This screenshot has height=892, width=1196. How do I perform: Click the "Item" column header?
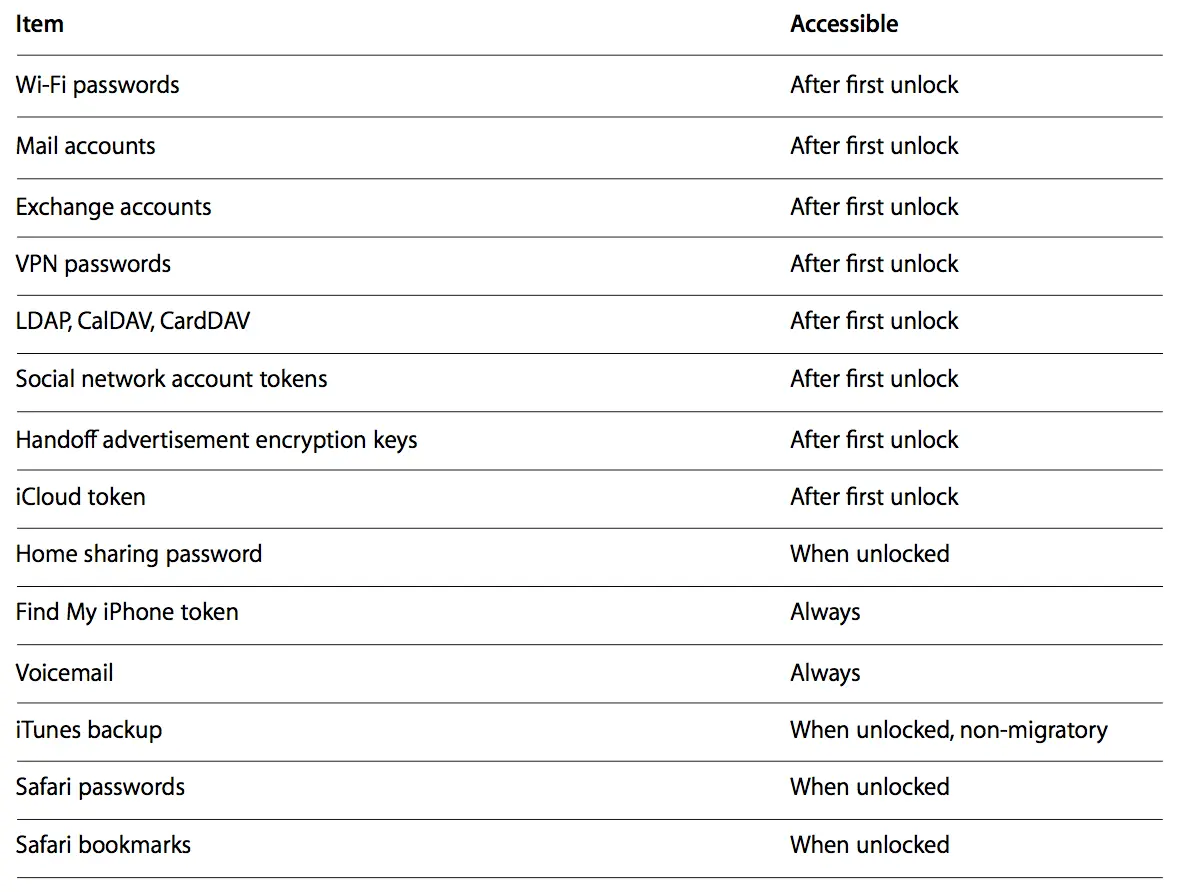click(40, 24)
